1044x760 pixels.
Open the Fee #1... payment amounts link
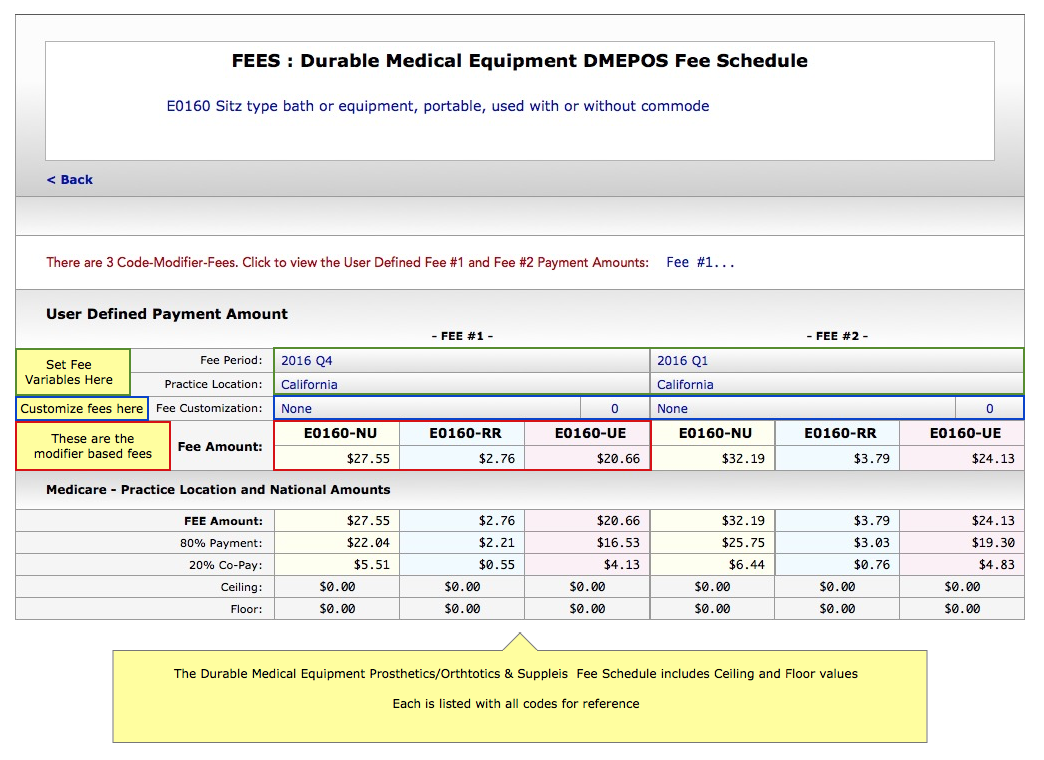[x=700, y=263]
